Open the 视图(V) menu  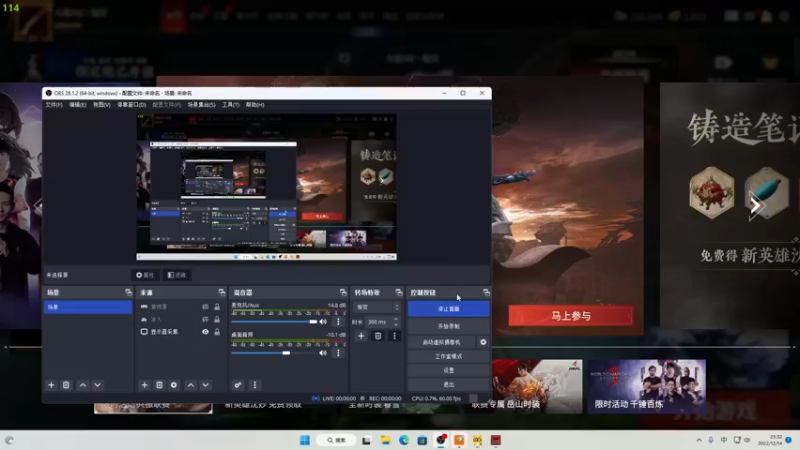point(102,105)
